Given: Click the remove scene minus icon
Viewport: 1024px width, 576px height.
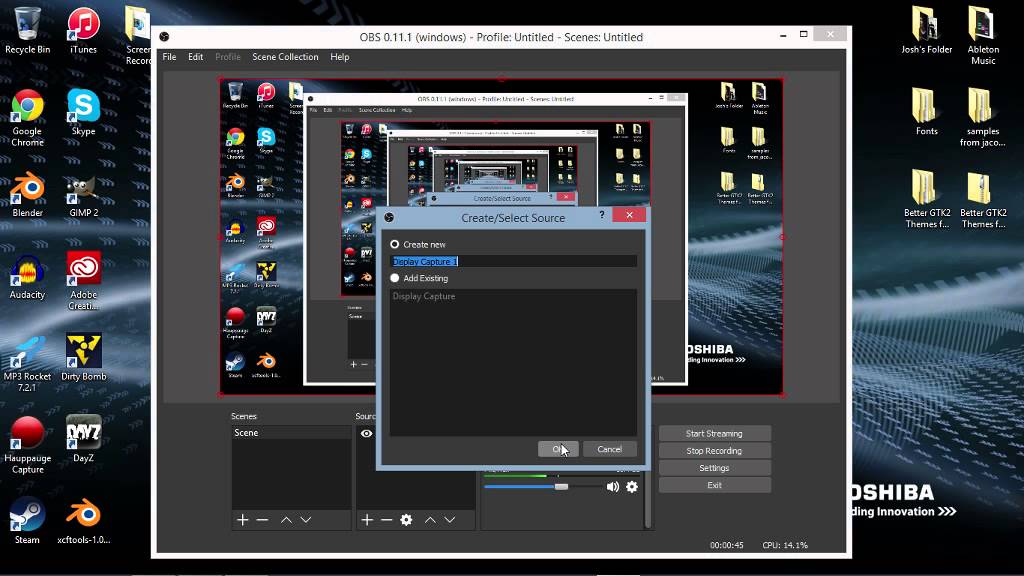Looking at the screenshot, I should pyautogui.click(x=263, y=520).
